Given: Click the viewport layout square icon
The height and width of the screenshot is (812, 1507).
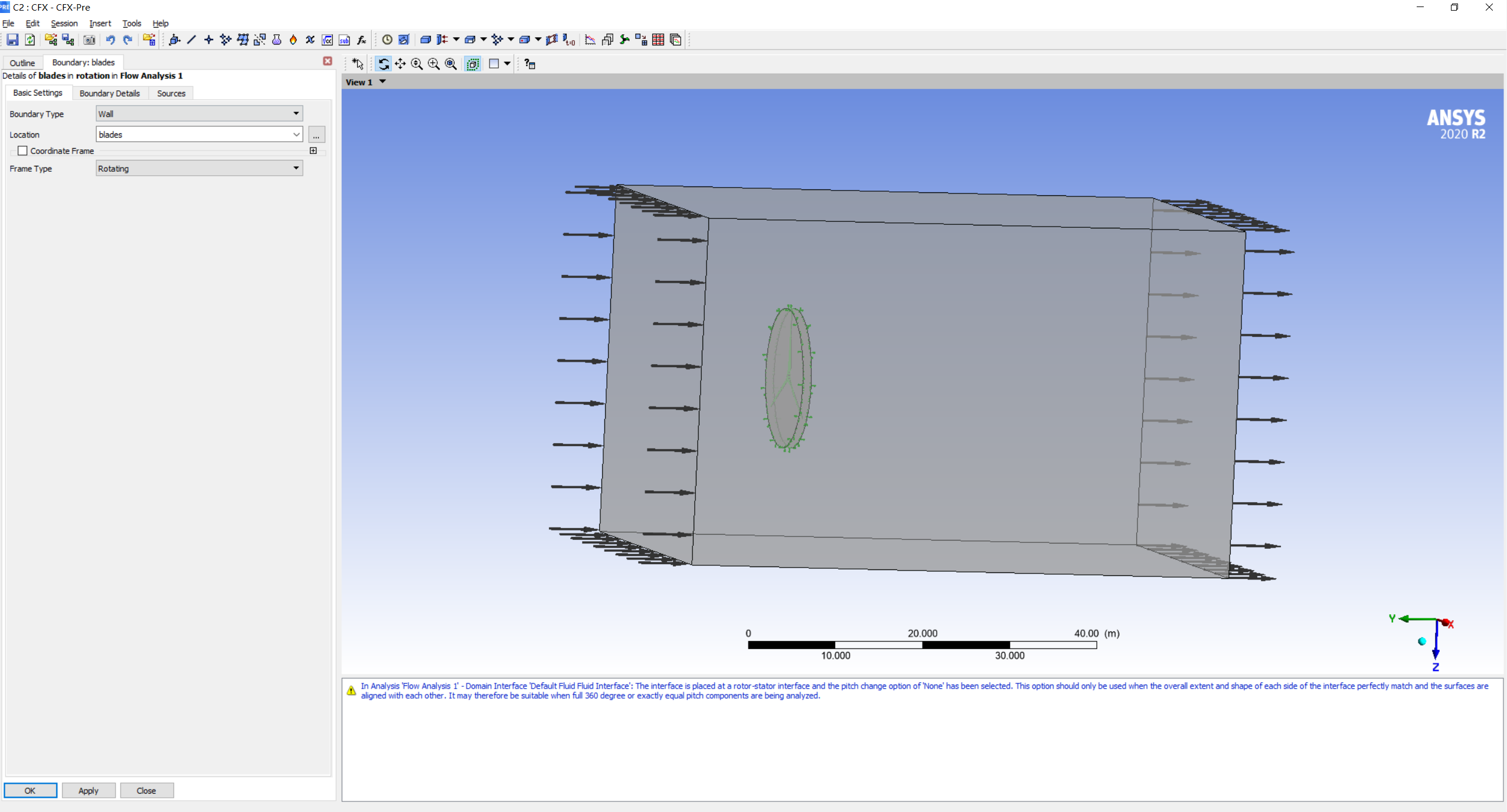Looking at the screenshot, I should pyautogui.click(x=494, y=64).
